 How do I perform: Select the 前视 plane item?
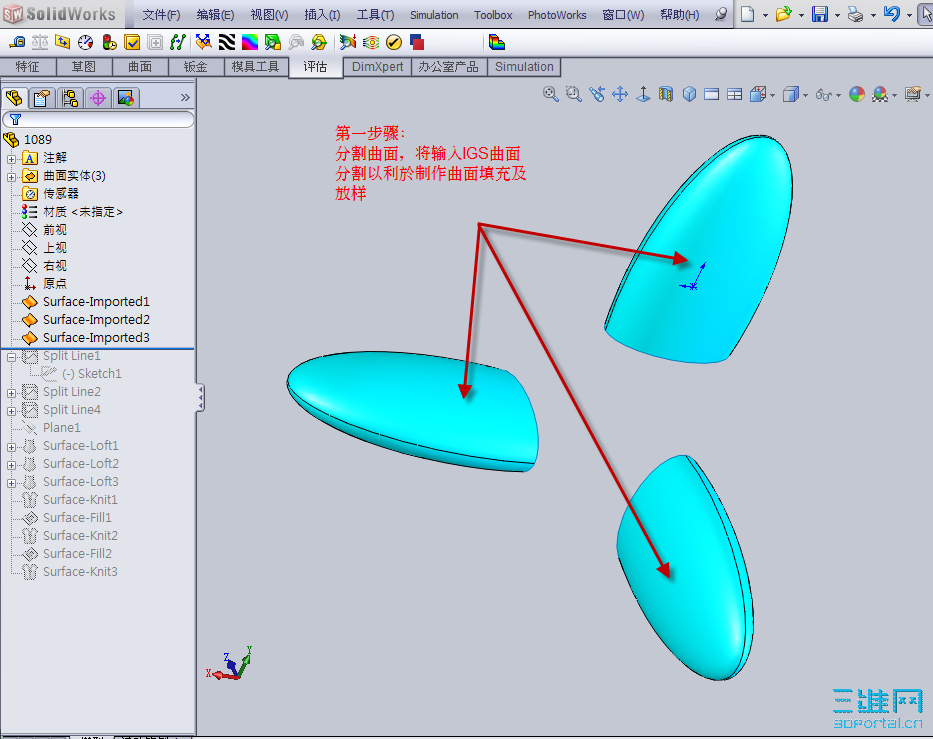pos(54,230)
